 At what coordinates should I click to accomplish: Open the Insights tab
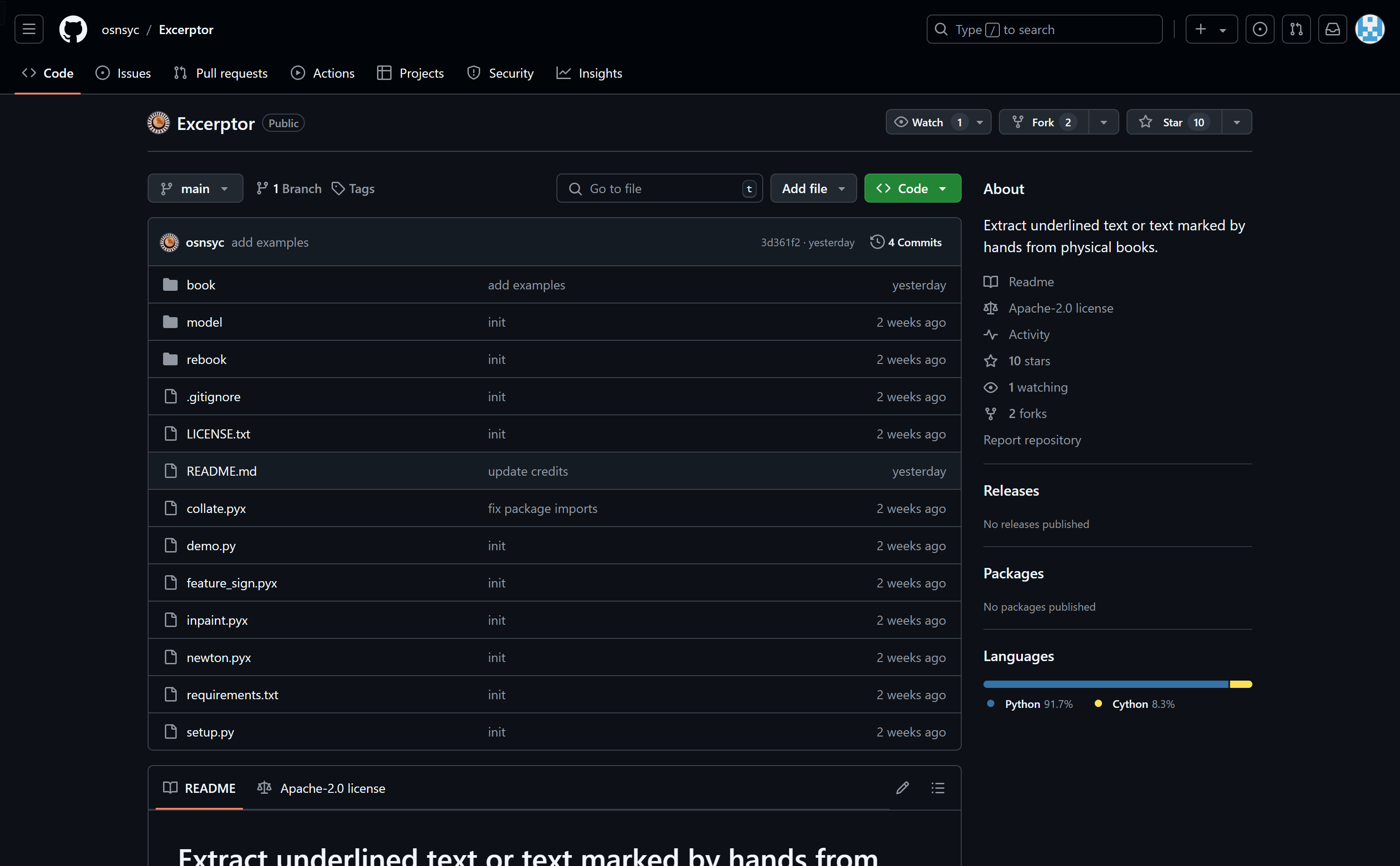tap(589, 73)
